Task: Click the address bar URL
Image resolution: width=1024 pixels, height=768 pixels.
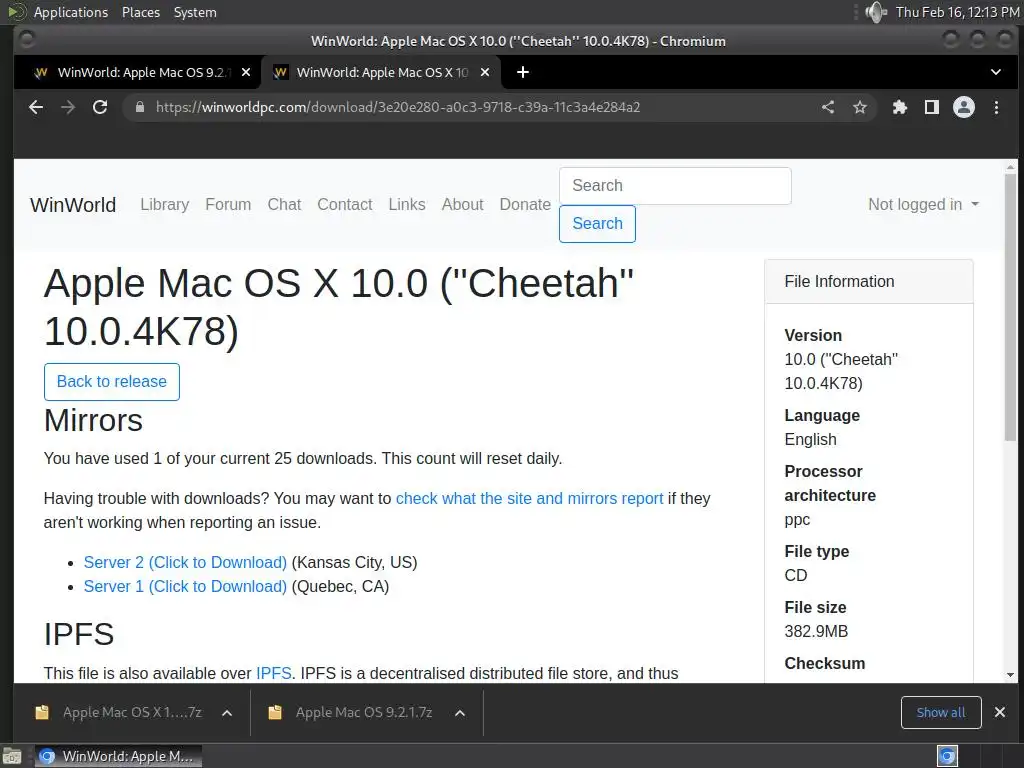Action: click(398, 107)
